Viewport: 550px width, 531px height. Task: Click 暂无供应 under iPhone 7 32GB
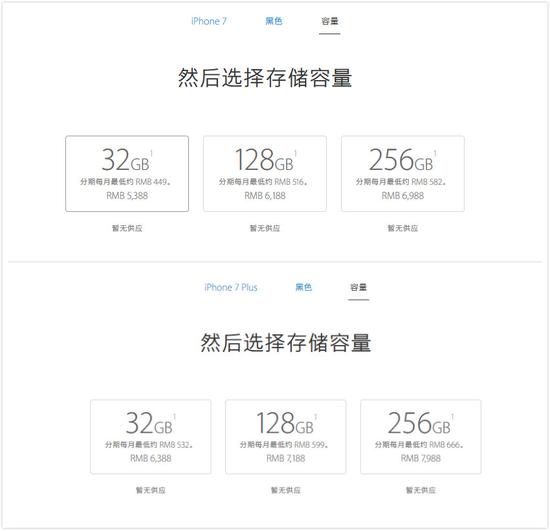[127, 228]
